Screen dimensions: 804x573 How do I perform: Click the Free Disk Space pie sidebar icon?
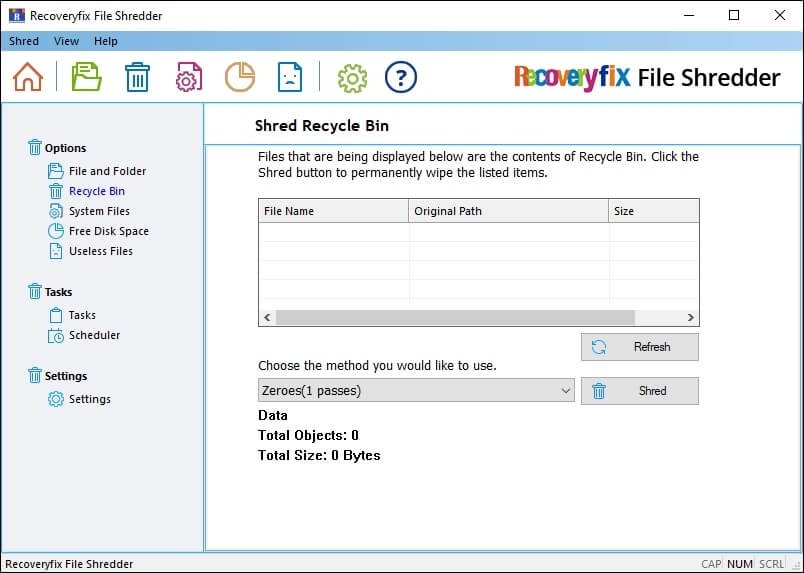click(x=55, y=231)
